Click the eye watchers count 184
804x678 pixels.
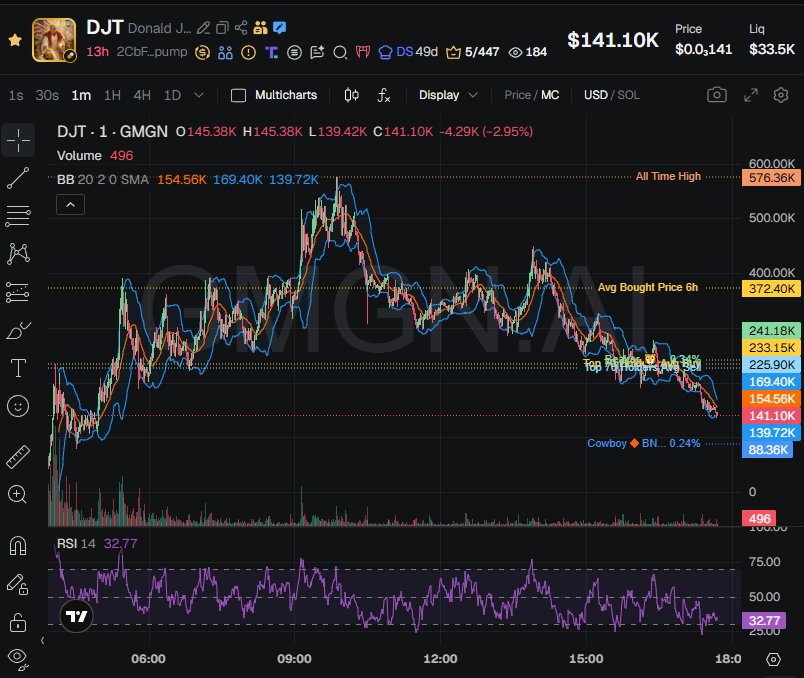[528, 52]
